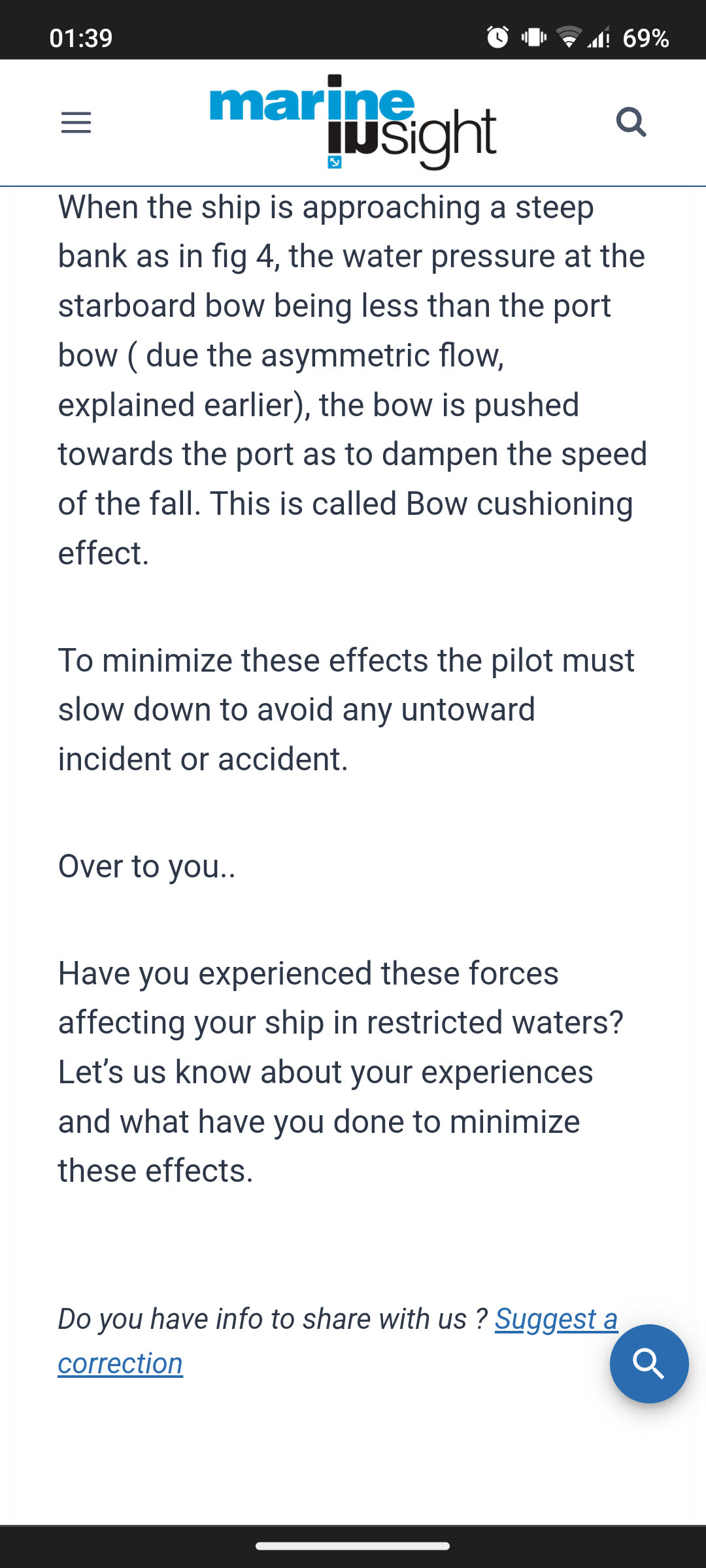Click the phrase "restricted waters?"
Screen dimensions: 706x1568
coord(495,1022)
